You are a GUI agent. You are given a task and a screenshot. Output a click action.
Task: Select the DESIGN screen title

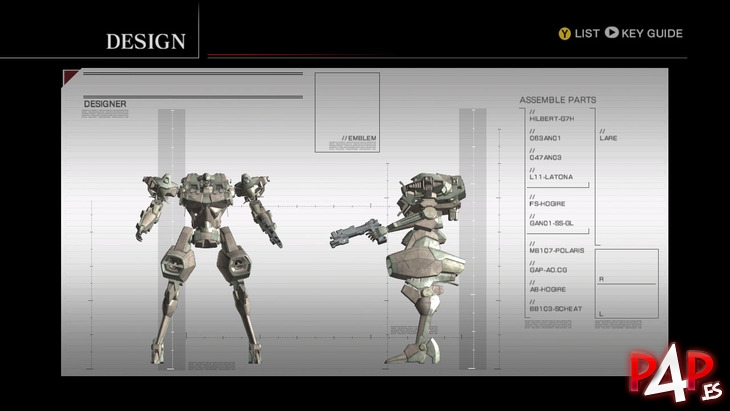(x=146, y=41)
